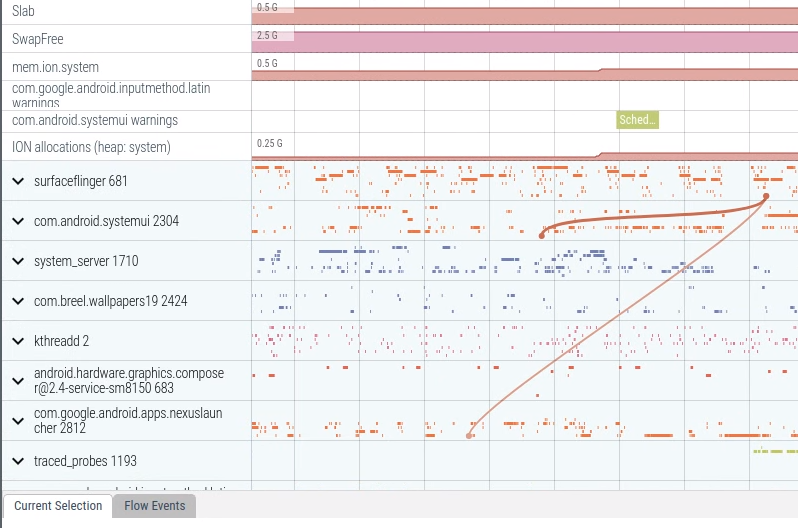Select the SwapFree track label

(x=37, y=39)
